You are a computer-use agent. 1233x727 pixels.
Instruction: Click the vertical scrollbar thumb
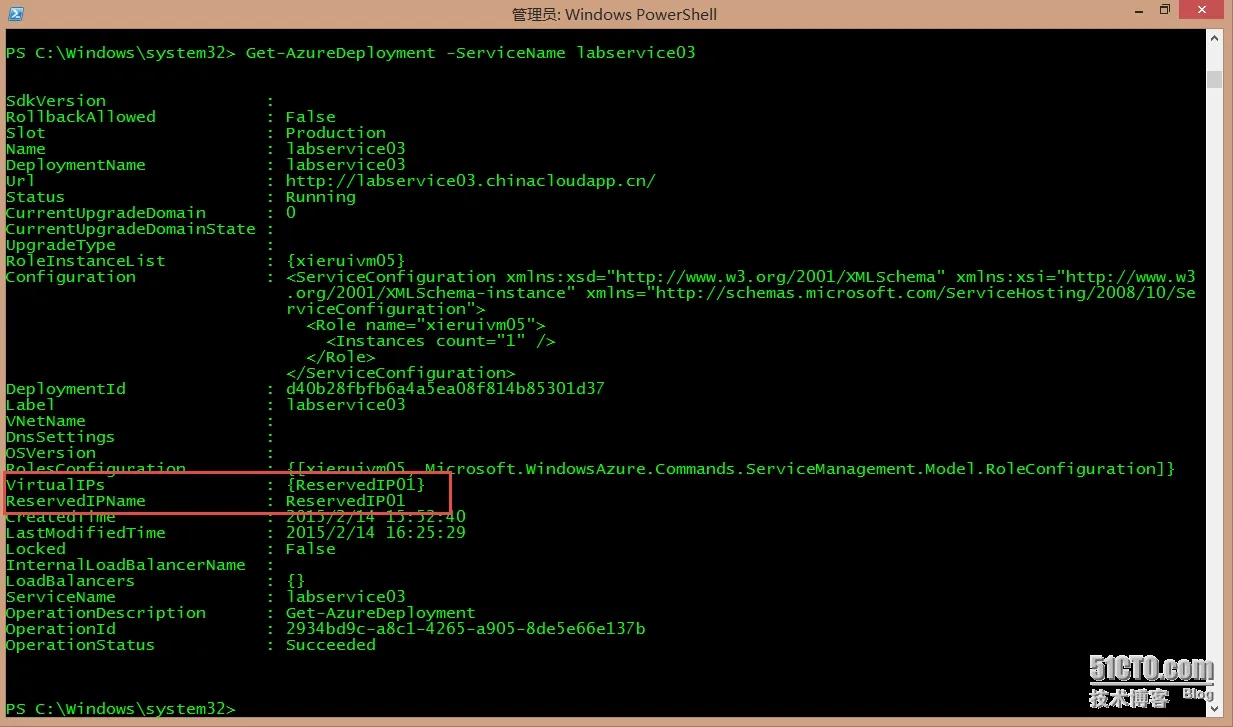pyautogui.click(x=1214, y=79)
